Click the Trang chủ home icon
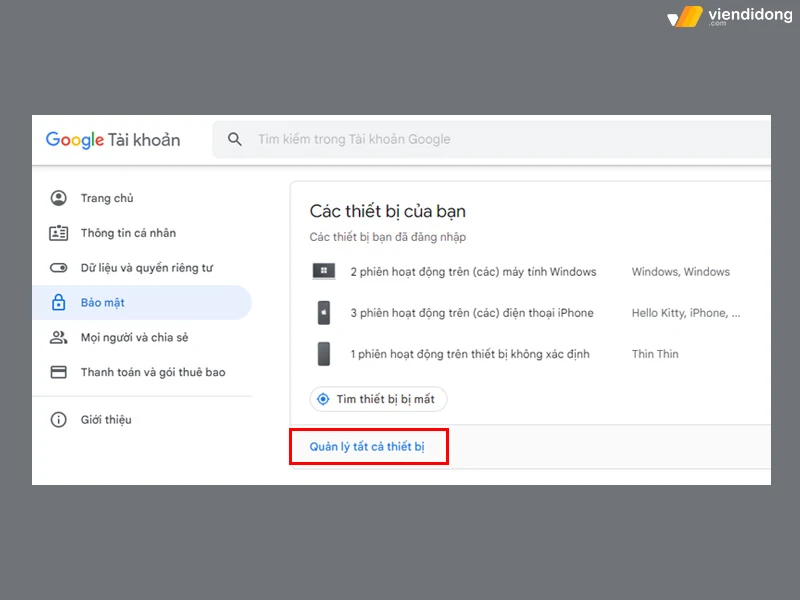Image resolution: width=800 pixels, height=600 pixels. click(x=60, y=197)
